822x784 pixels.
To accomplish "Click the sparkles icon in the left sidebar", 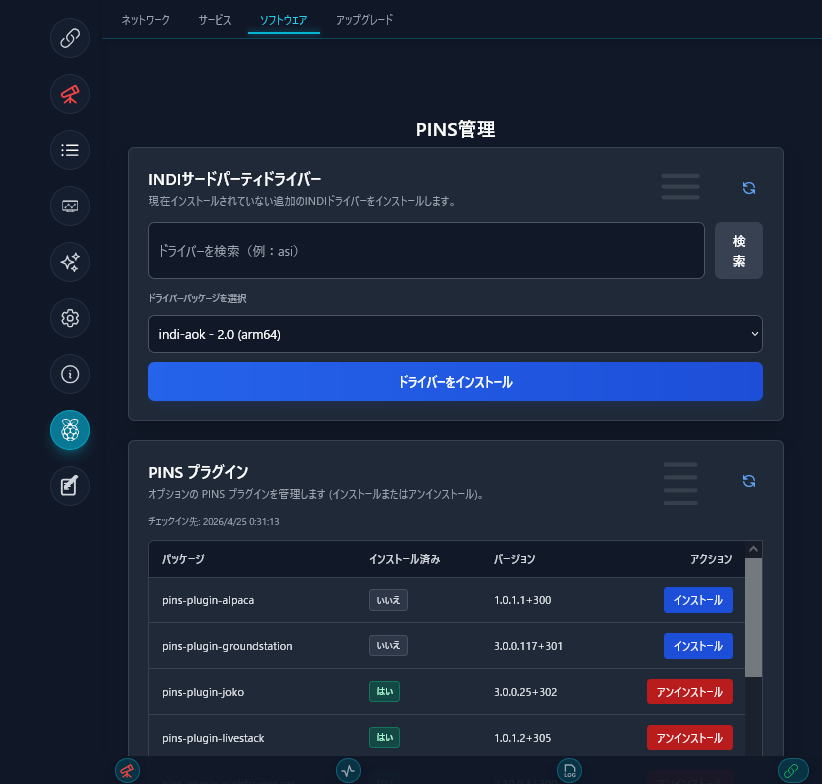I will point(70,262).
